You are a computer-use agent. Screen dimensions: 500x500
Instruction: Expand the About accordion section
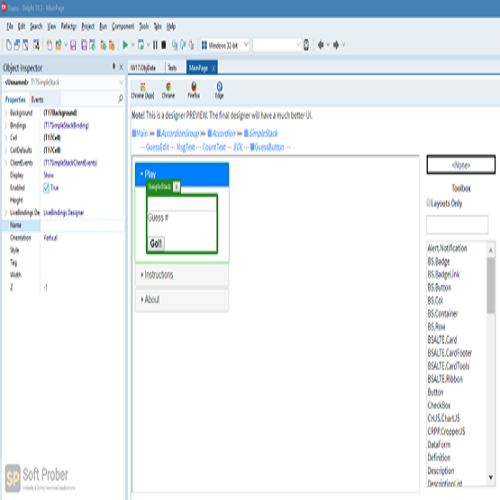[182, 300]
